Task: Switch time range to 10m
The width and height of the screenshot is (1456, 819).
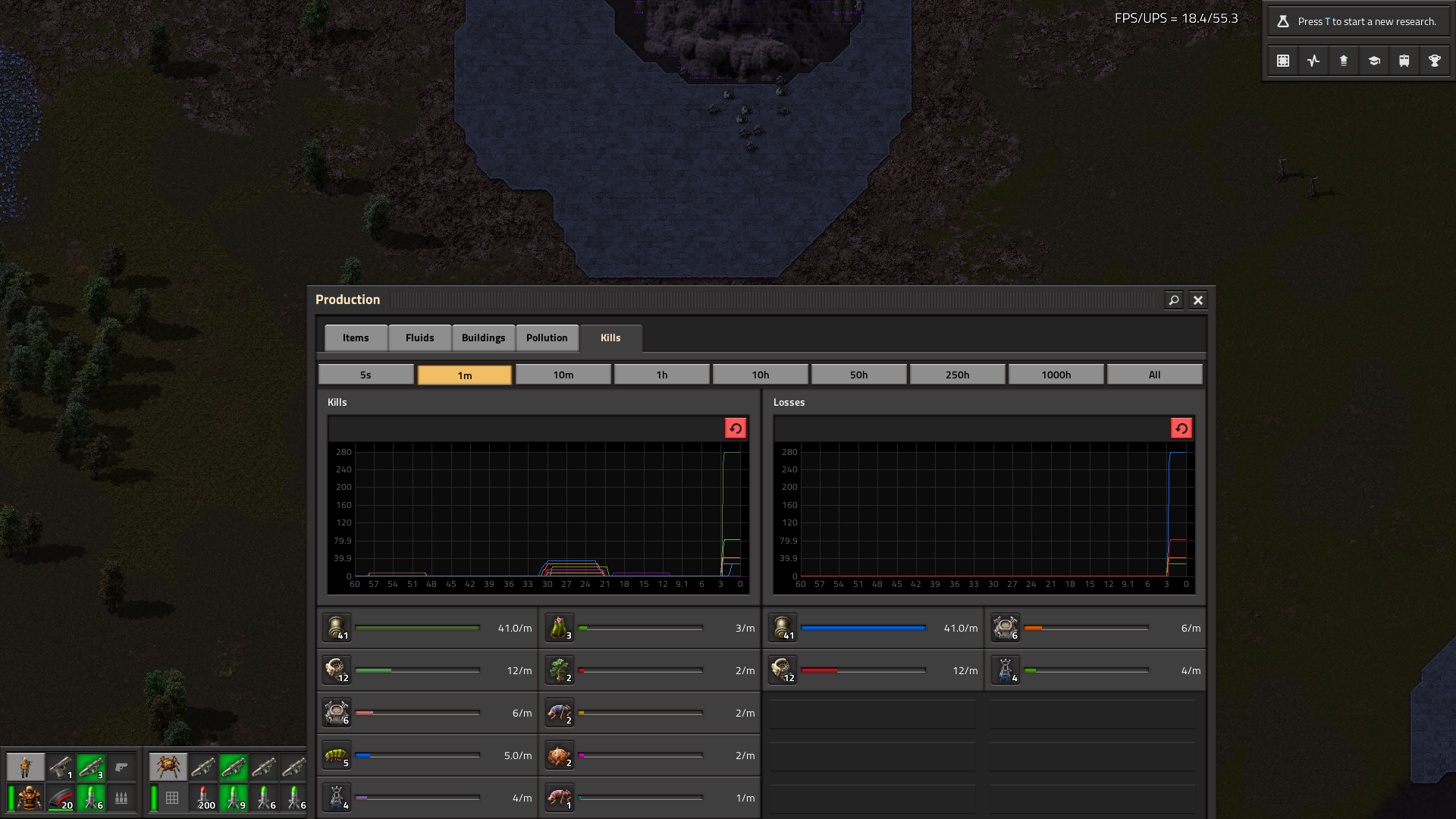Action: [563, 375]
